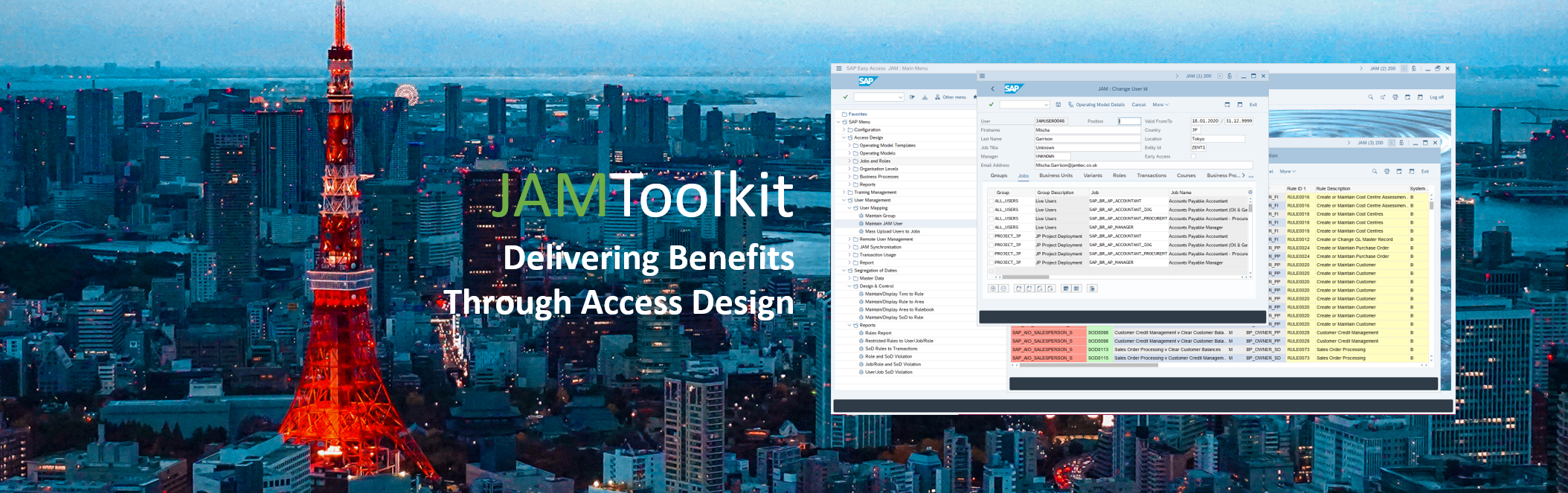
Task: Click Other menu in SAP Easy Access toolbar
Action: click(x=954, y=97)
